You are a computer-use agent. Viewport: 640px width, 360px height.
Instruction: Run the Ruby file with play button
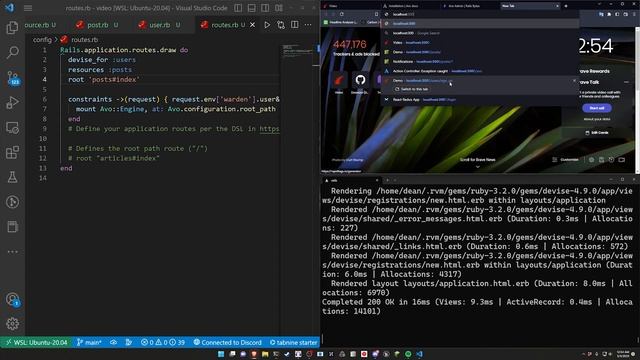coord(267,25)
